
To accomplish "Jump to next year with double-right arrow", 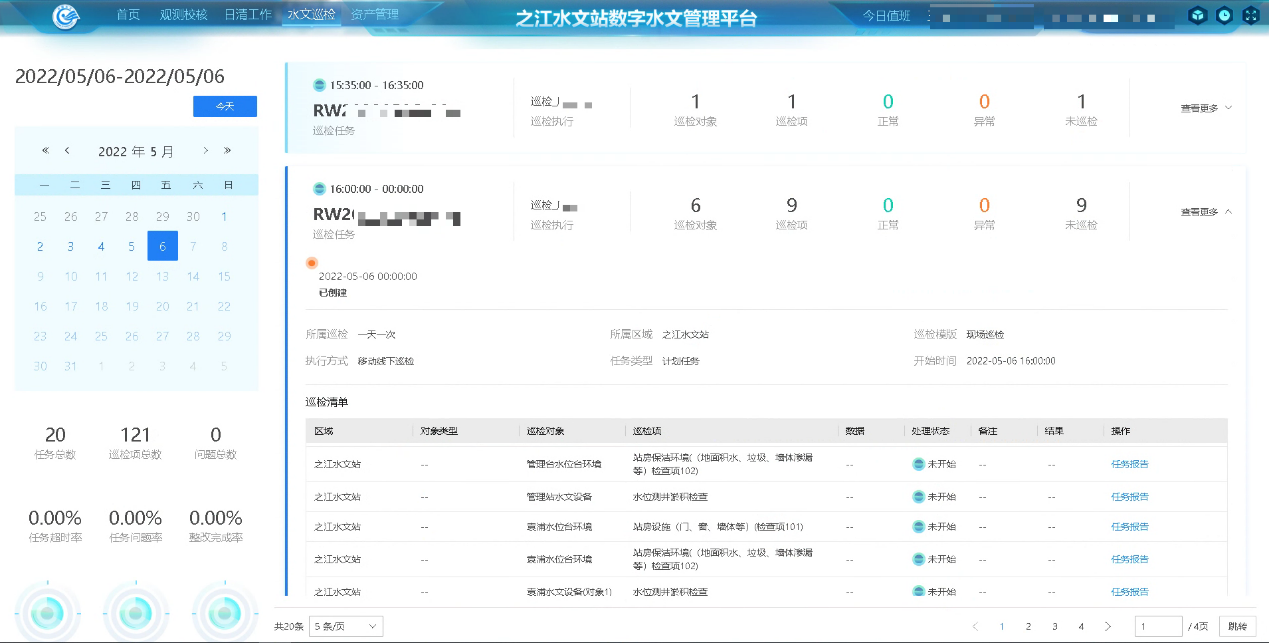I will [227, 151].
